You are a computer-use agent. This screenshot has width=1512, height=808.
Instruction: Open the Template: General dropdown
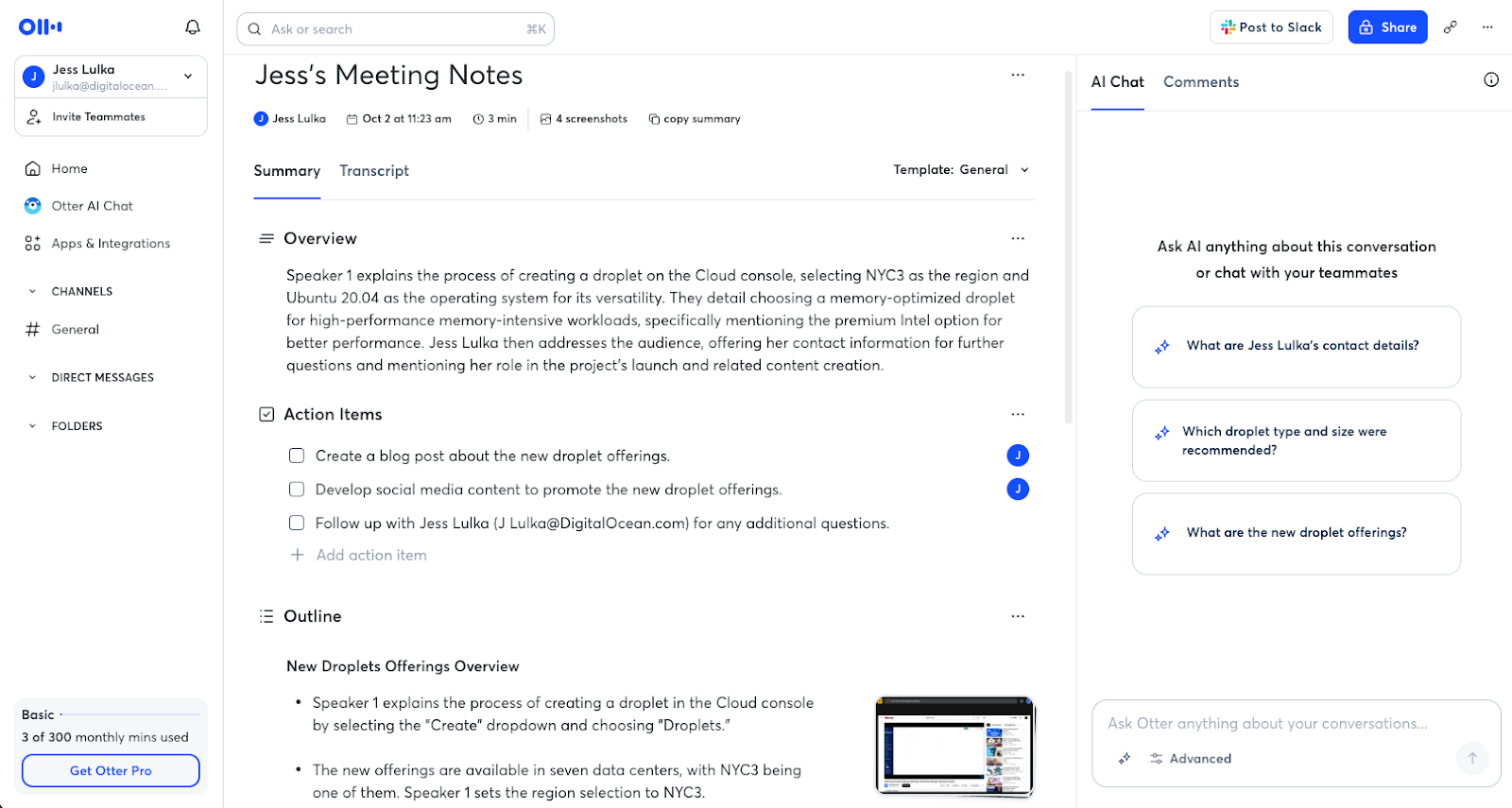[x=961, y=170]
